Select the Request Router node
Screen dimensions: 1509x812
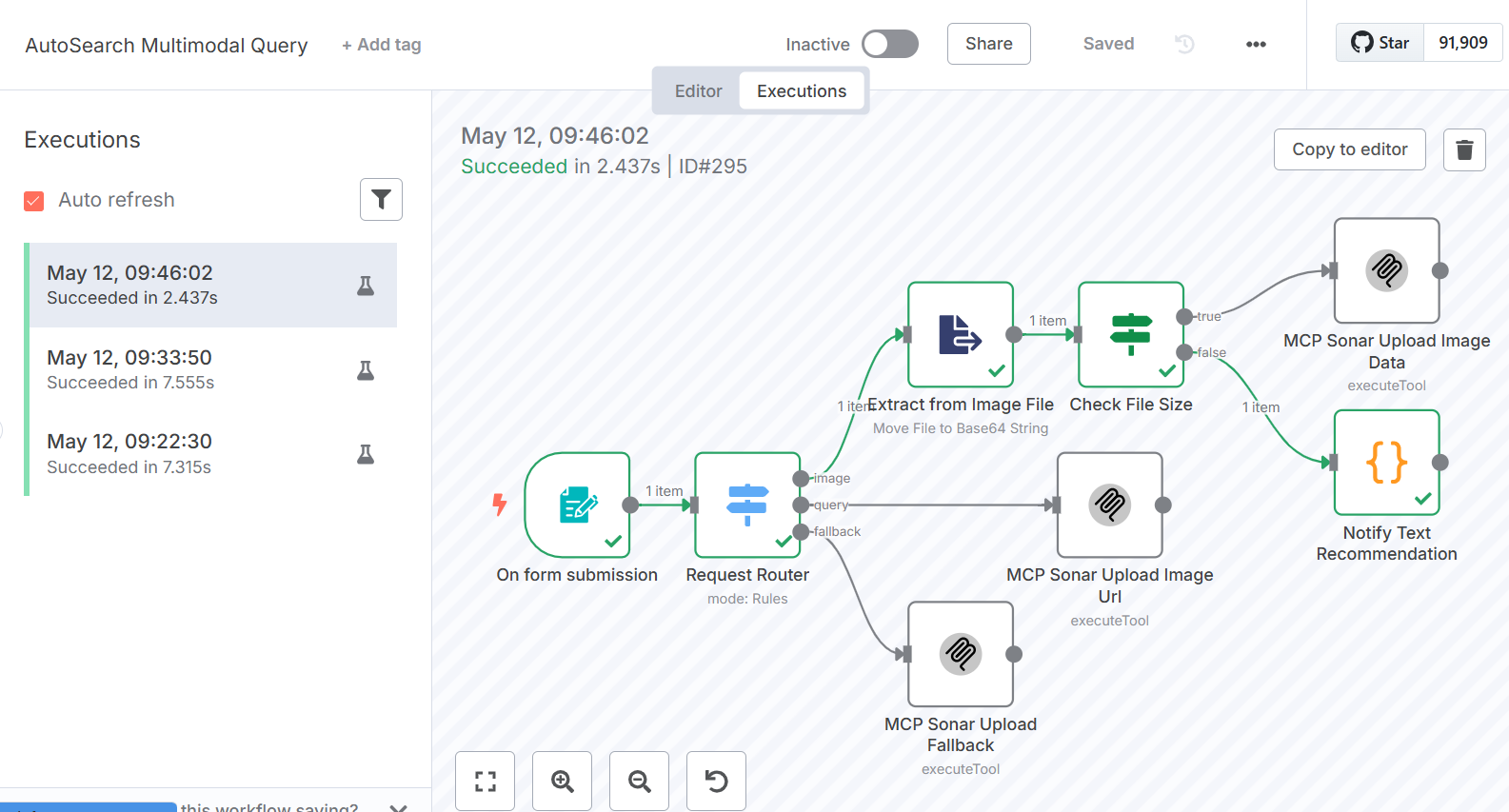pos(747,505)
